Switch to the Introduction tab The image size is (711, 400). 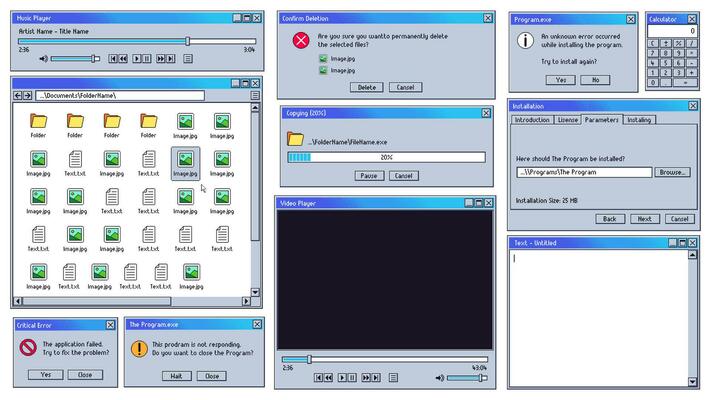[532, 120]
